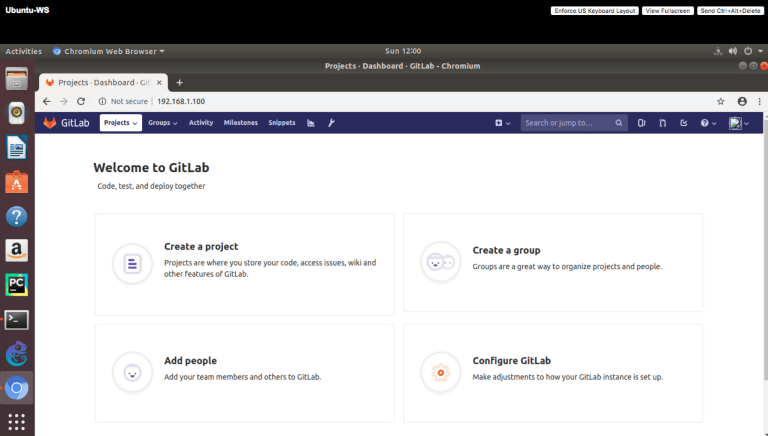Click the page vertical scrollbar
768x436 pixels.
[x=765, y=250]
